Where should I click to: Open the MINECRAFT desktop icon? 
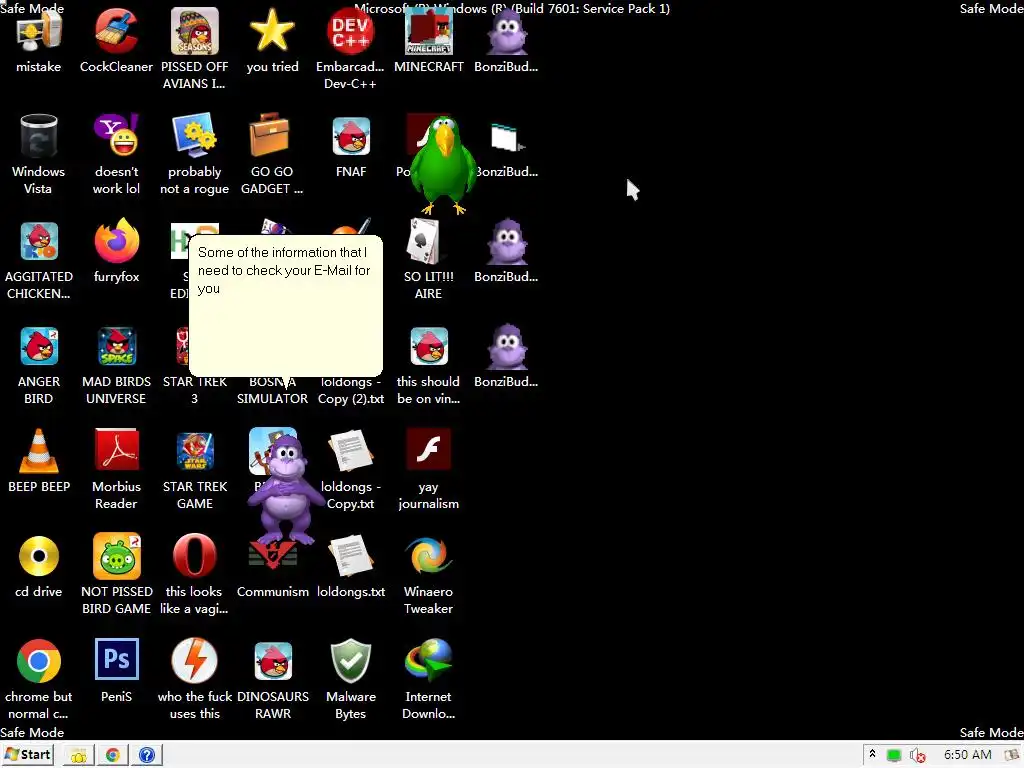[428, 31]
